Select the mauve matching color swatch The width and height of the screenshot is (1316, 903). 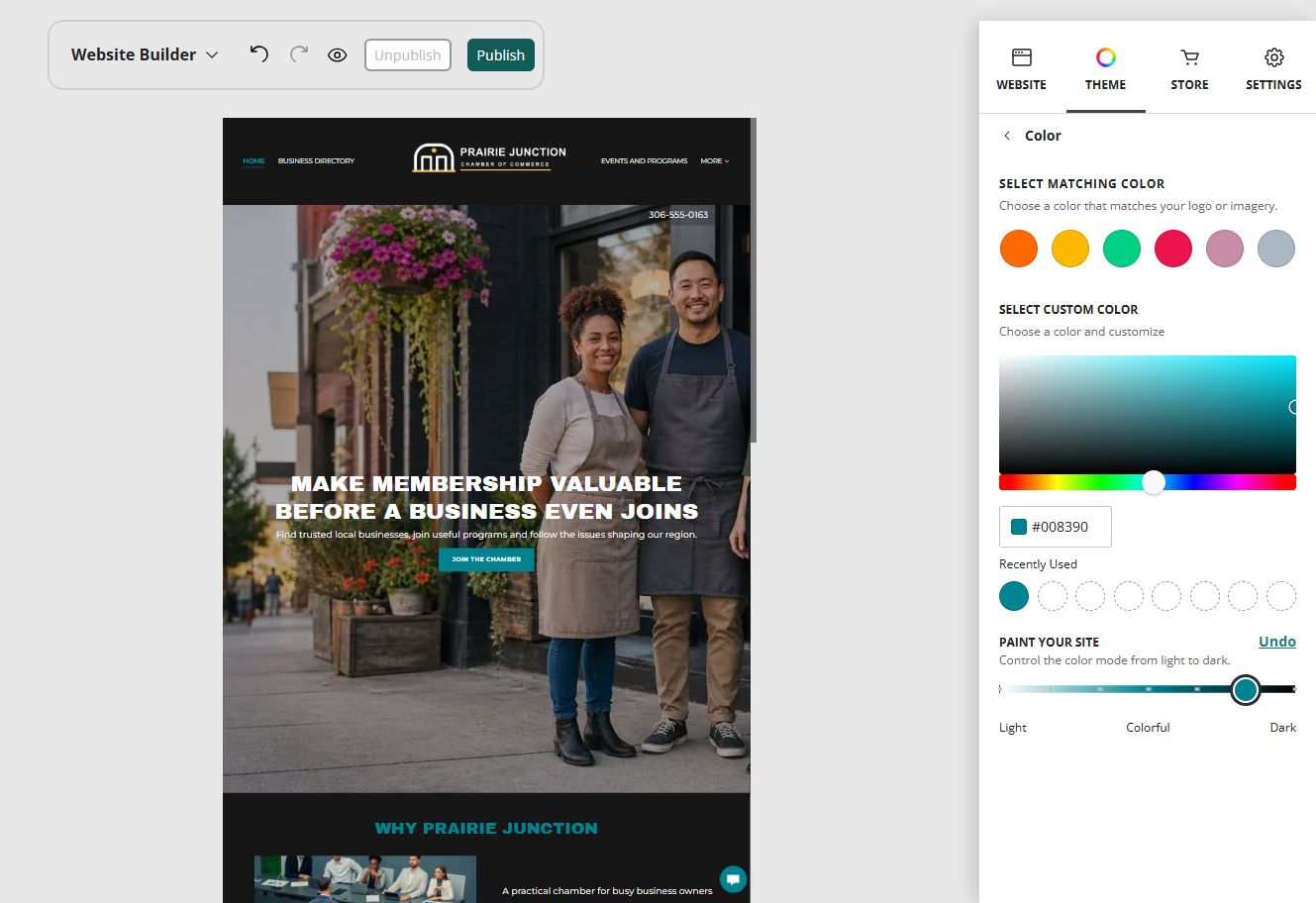coord(1225,249)
